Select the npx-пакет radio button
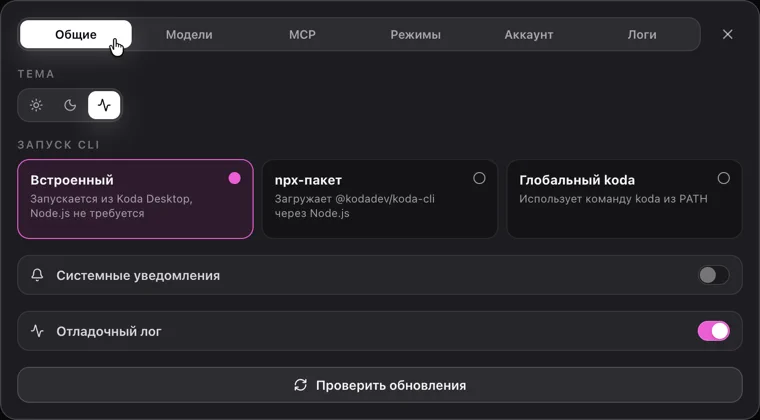Viewport: 760px width, 420px height. [479, 178]
